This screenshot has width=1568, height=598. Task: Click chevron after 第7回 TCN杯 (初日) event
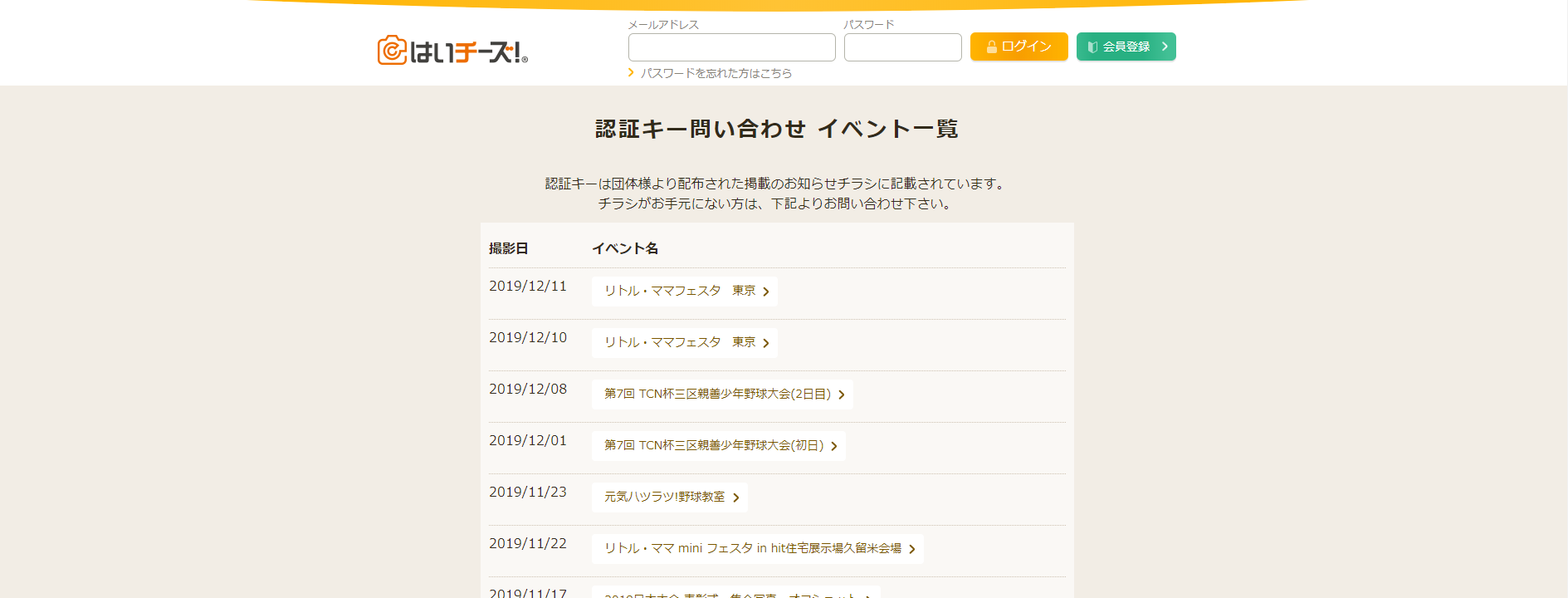[x=834, y=446]
